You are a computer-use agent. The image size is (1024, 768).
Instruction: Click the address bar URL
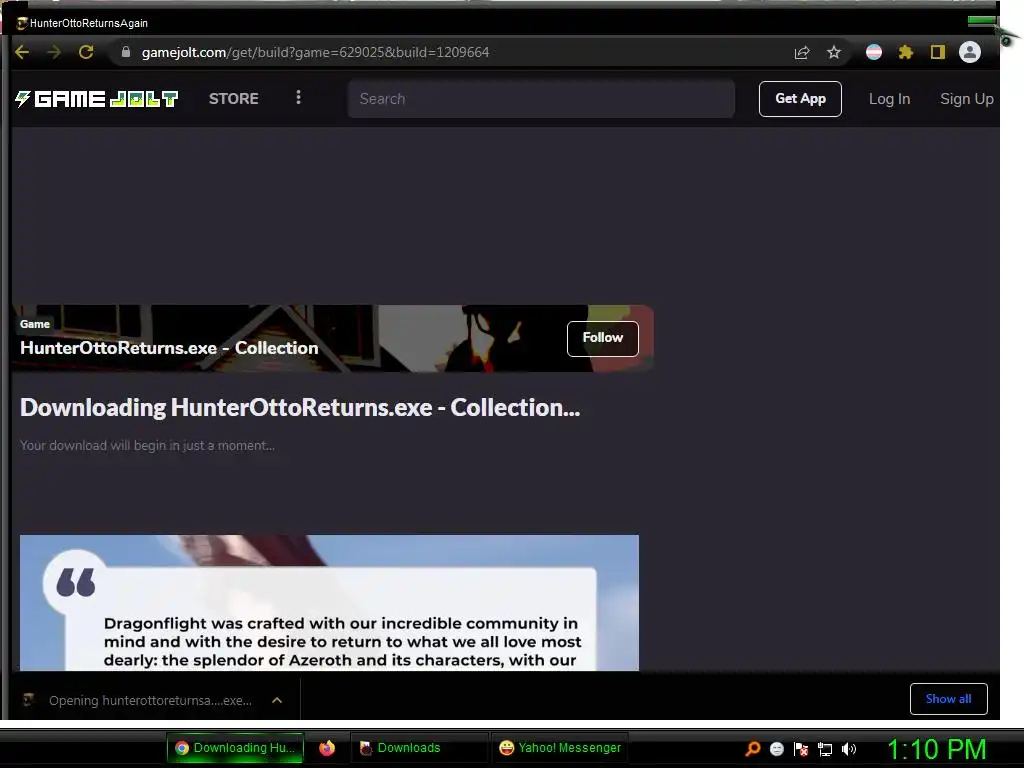(x=315, y=52)
